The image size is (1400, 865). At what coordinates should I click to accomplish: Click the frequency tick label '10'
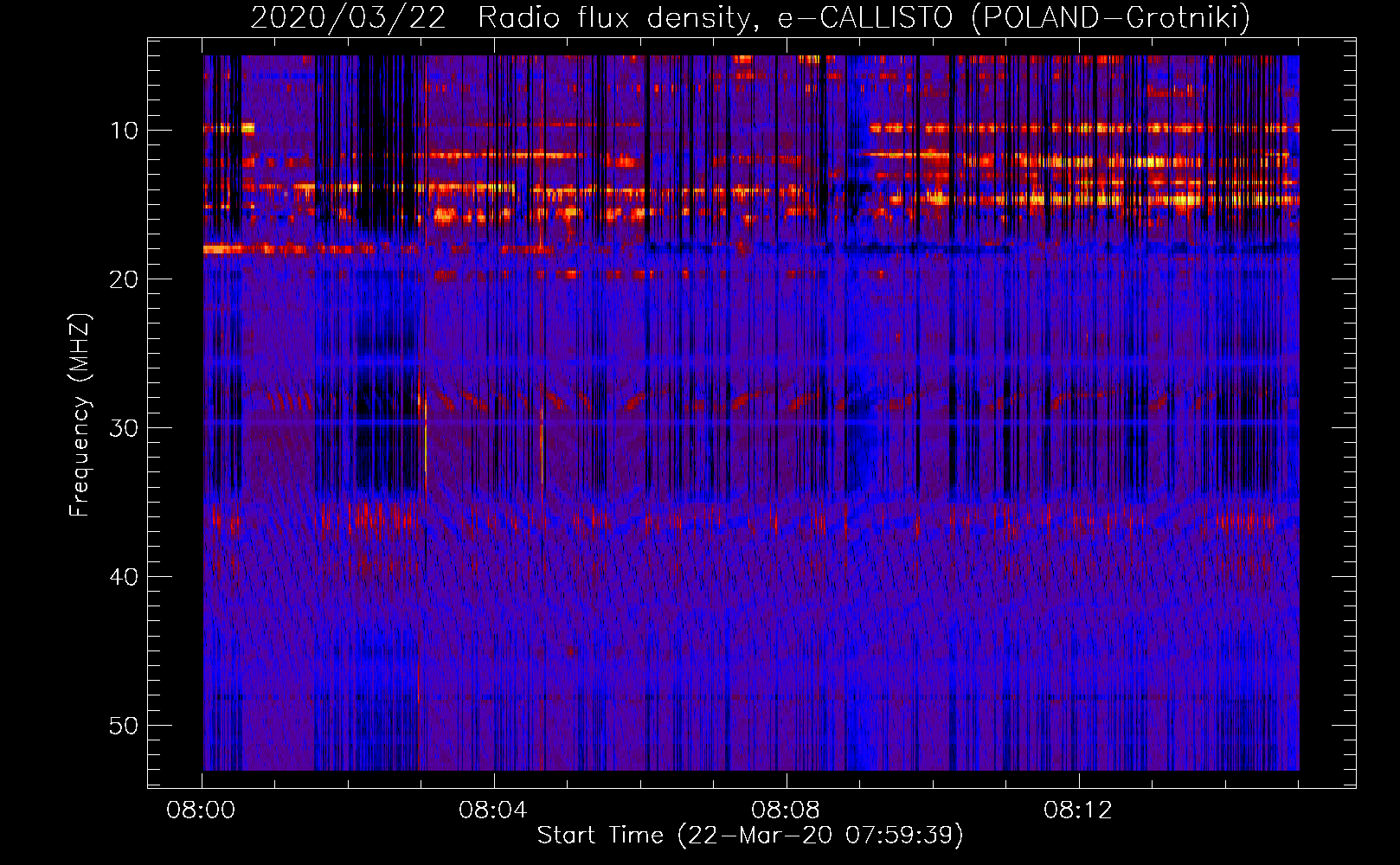125,131
